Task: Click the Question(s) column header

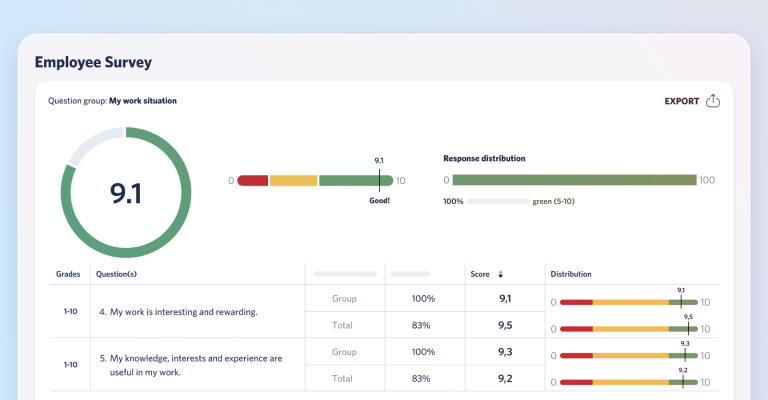Action: pyautogui.click(x=116, y=274)
